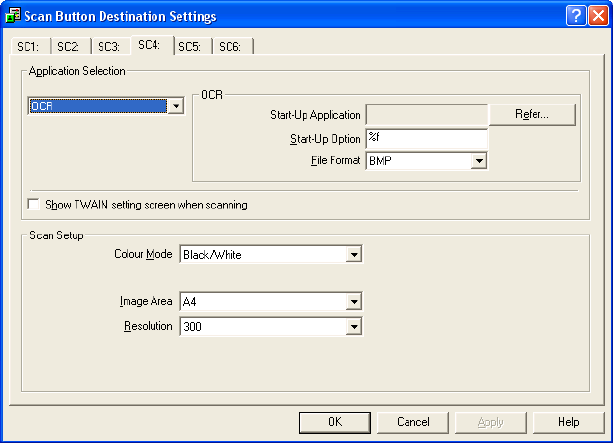Enable Show TWAIN setting screen when scanning
The image size is (613, 443).
35,204
